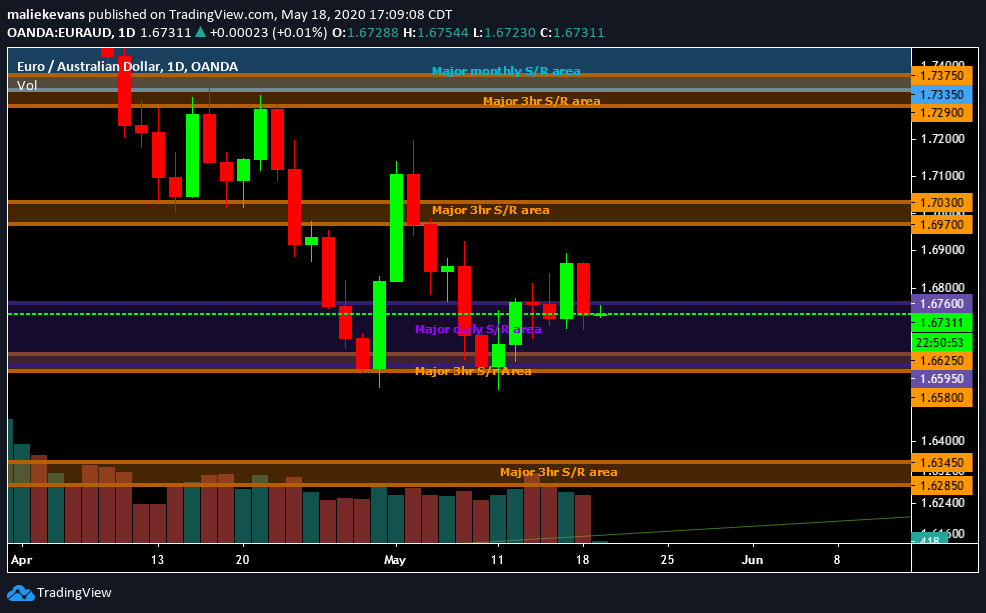The height and width of the screenshot is (613, 986).
Task: Click the TradingView.com text in the header
Action: 221,14
